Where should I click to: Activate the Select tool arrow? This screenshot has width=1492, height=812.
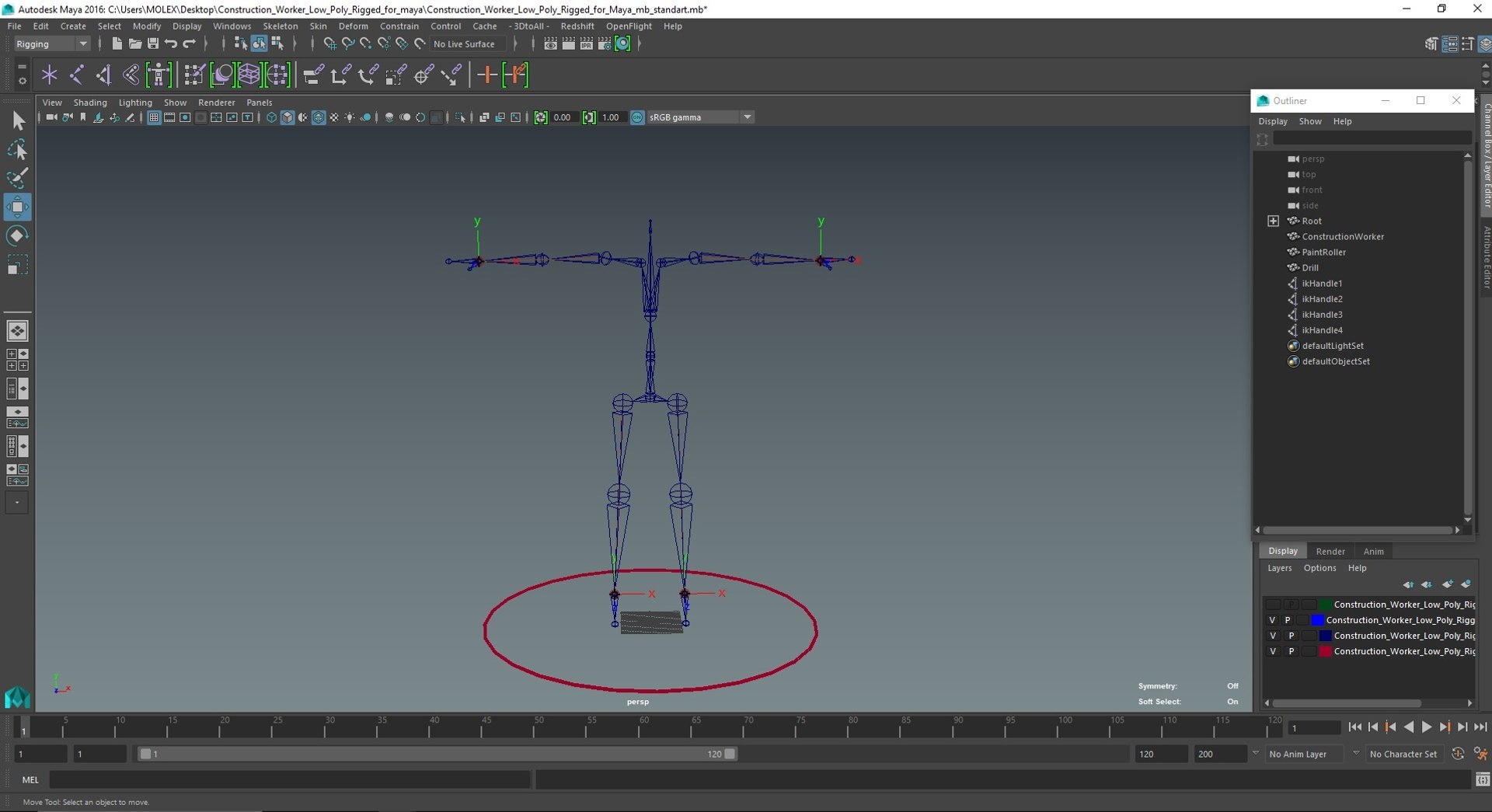(17, 120)
